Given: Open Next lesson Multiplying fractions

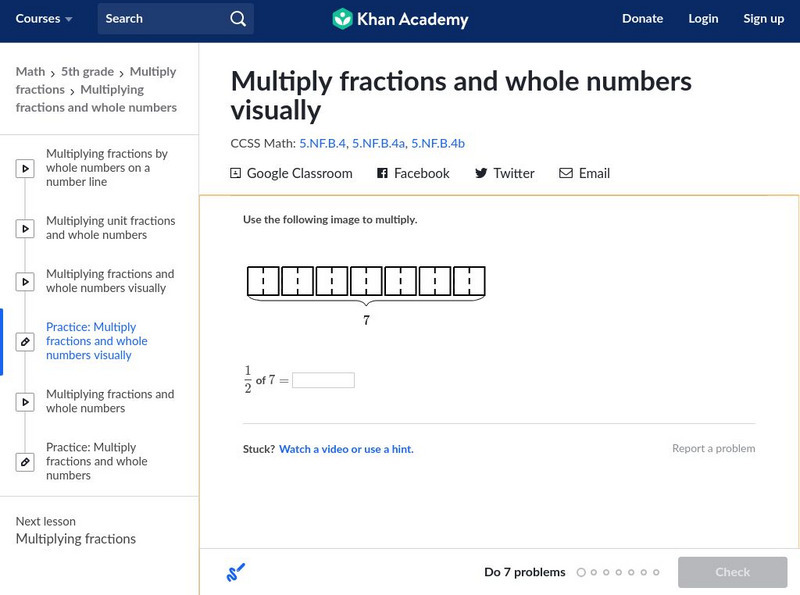Looking at the screenshot, I should [75, 539].
